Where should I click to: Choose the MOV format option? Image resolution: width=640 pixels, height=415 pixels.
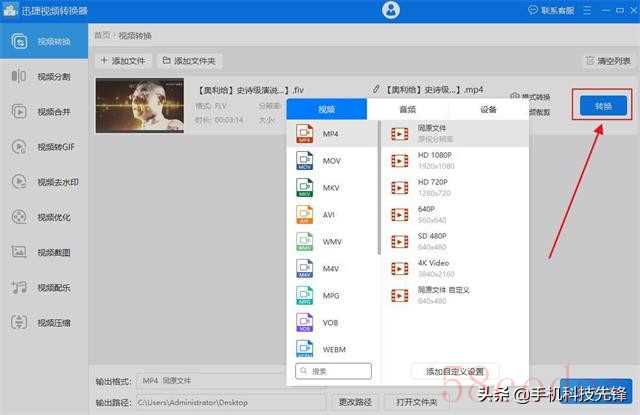[x=330, y=160]
